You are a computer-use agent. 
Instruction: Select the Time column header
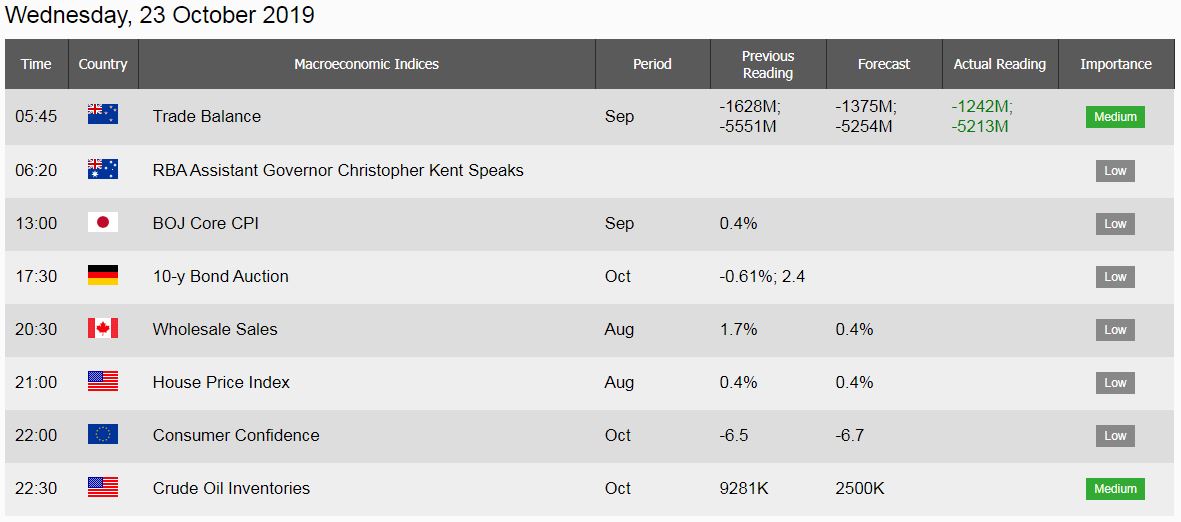[x=36, y=64]
